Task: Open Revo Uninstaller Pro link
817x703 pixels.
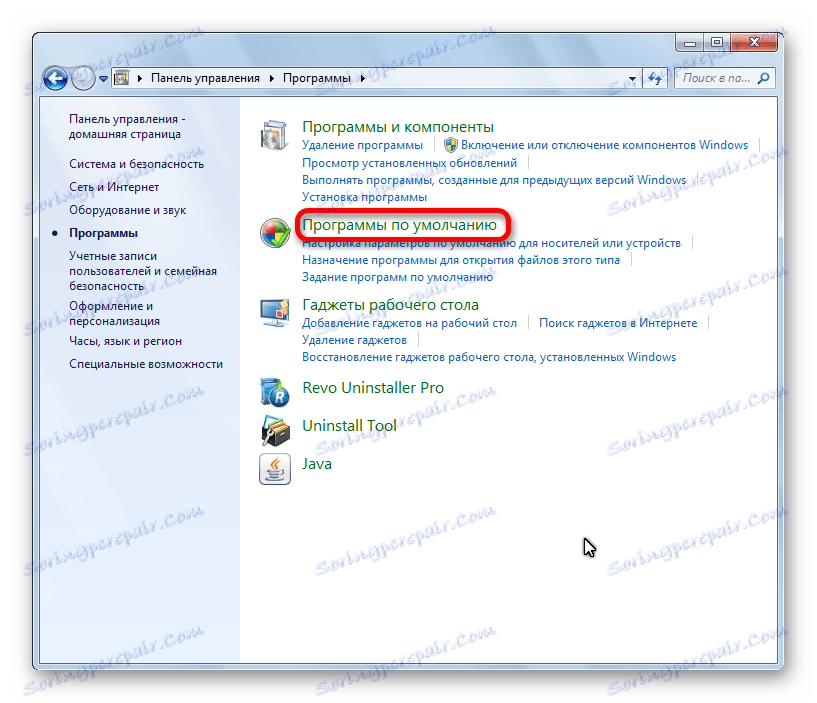Action: tap(373, 388)
